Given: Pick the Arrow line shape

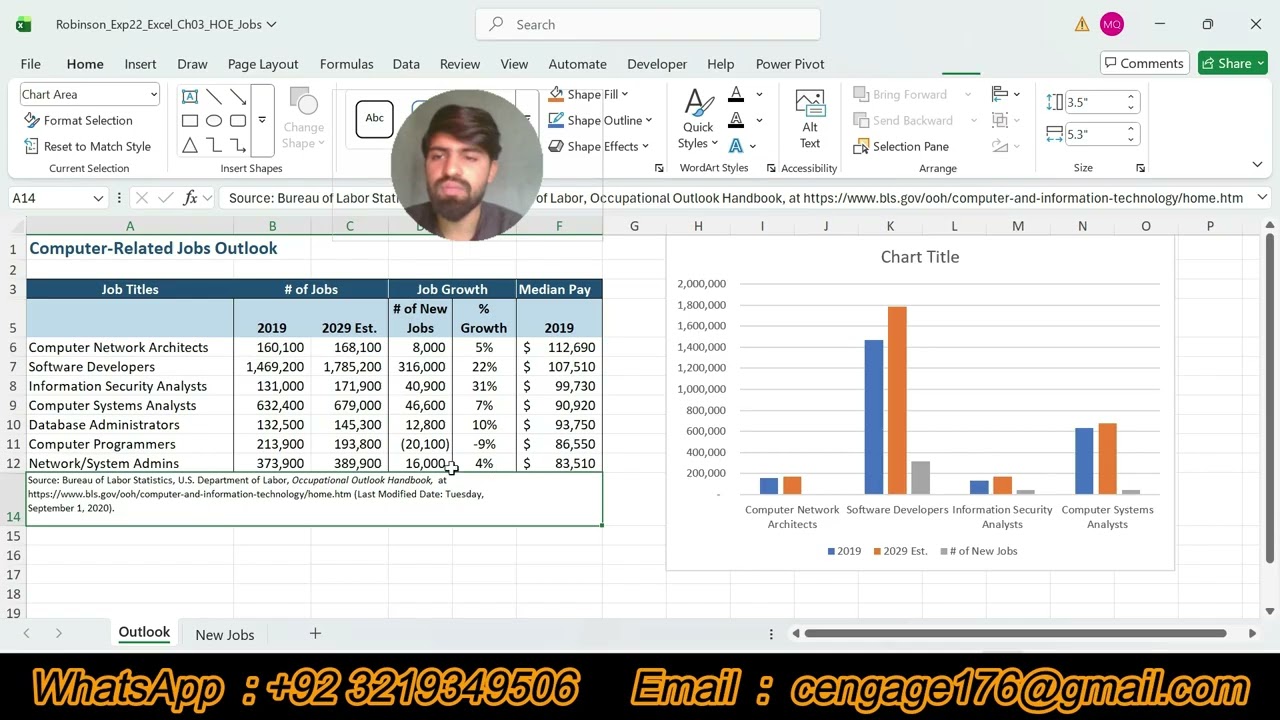Looking at the screenshot, I should click(238, 96).
